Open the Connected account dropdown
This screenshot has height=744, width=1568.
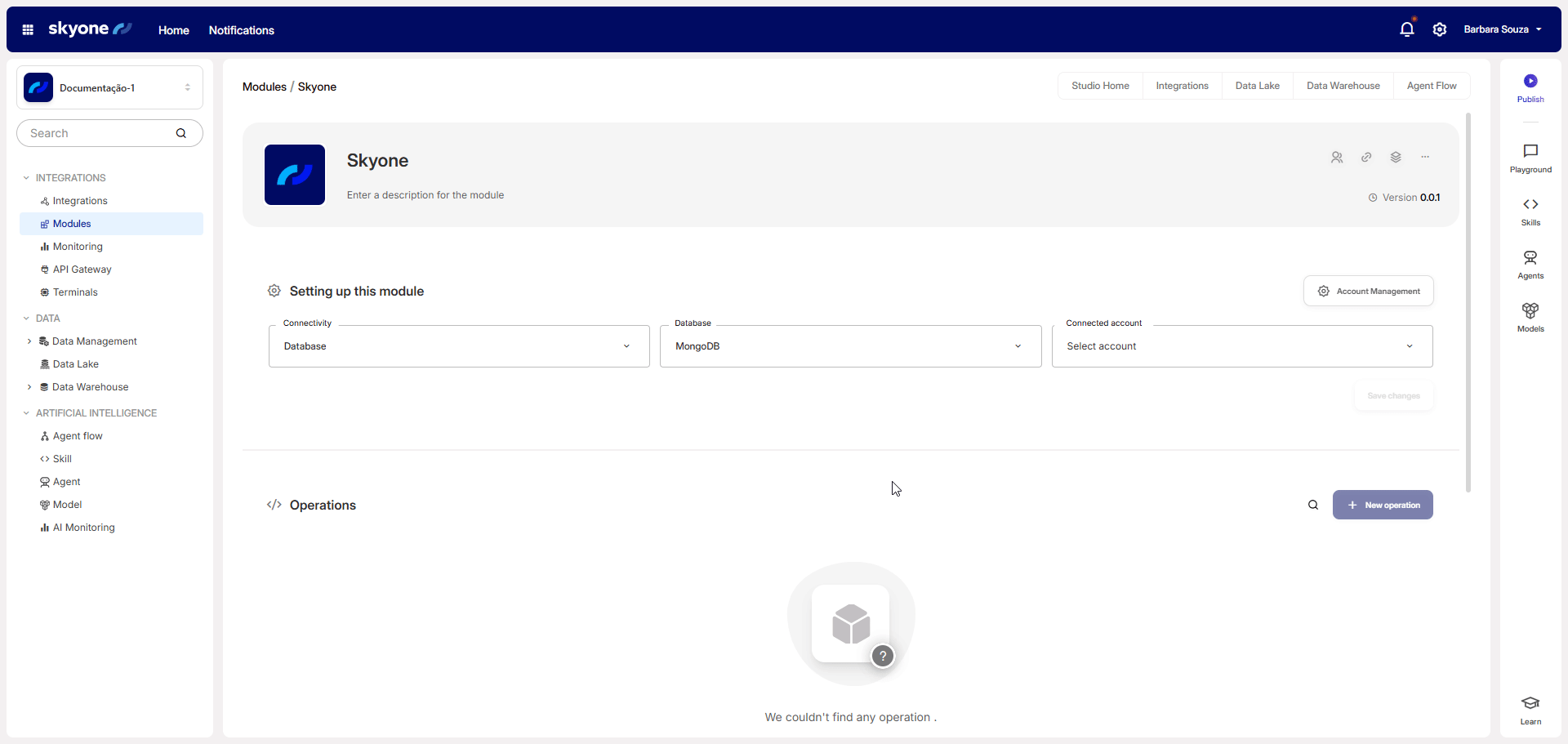click(x=1241, y=346)
